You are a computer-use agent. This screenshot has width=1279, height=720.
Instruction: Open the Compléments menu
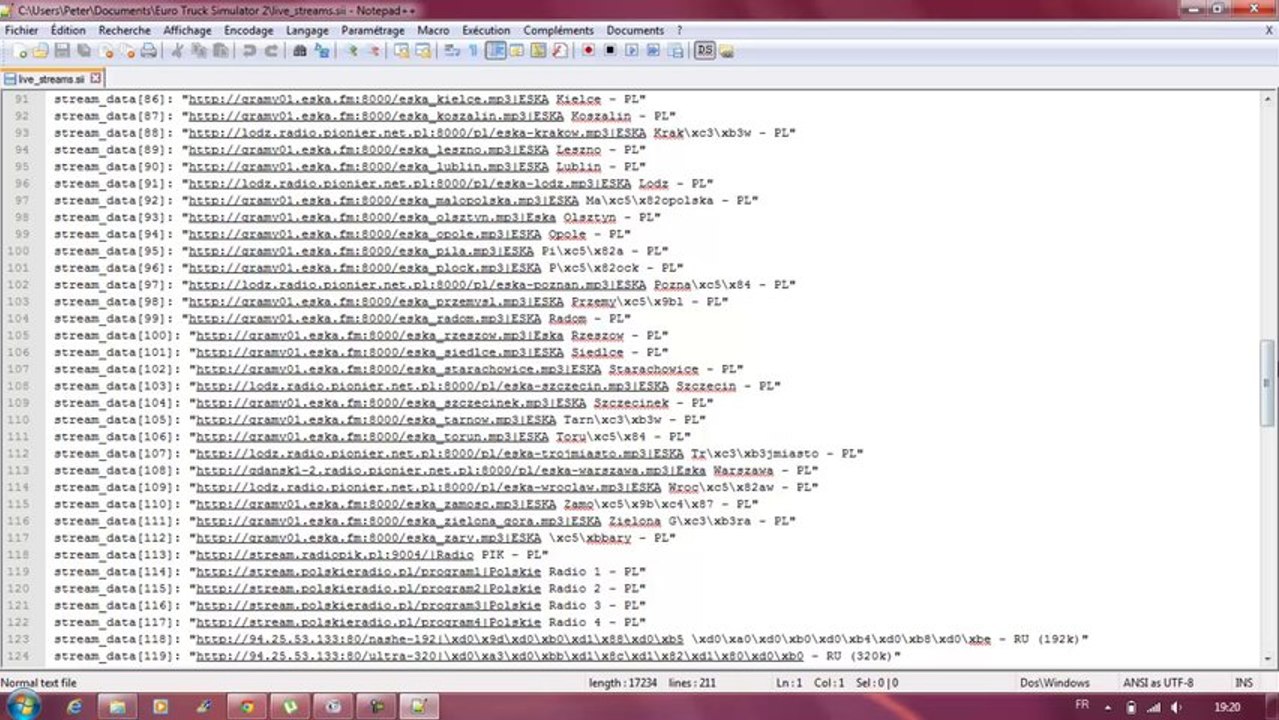(x=558, y=30)
